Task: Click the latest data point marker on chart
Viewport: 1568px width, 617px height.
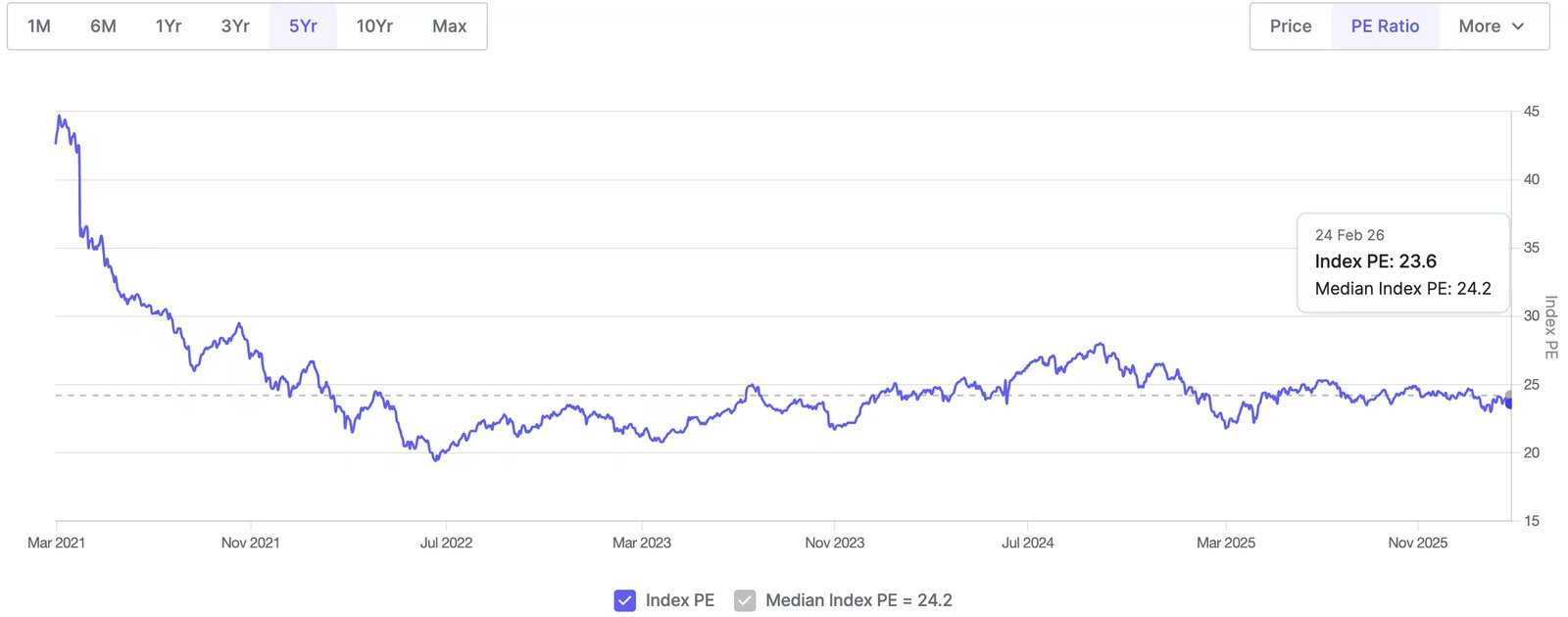Action: [1510, 403]
